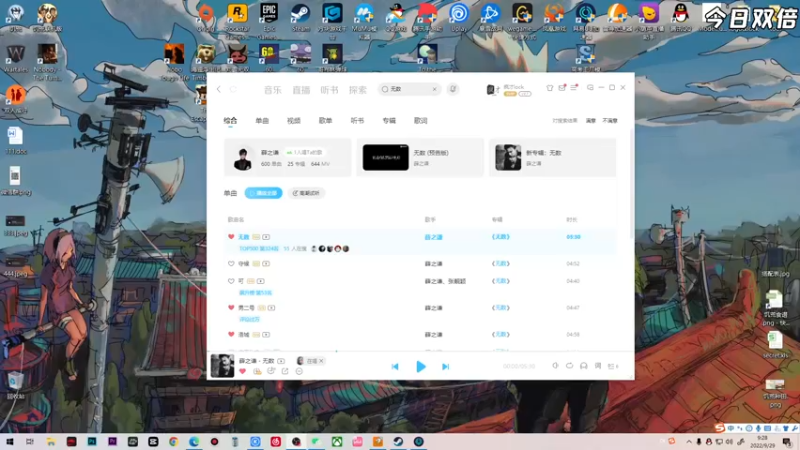Open Chrome from the taskbar
The width and height of the screenshot is (800, 450).
click(x=173, y=441)
